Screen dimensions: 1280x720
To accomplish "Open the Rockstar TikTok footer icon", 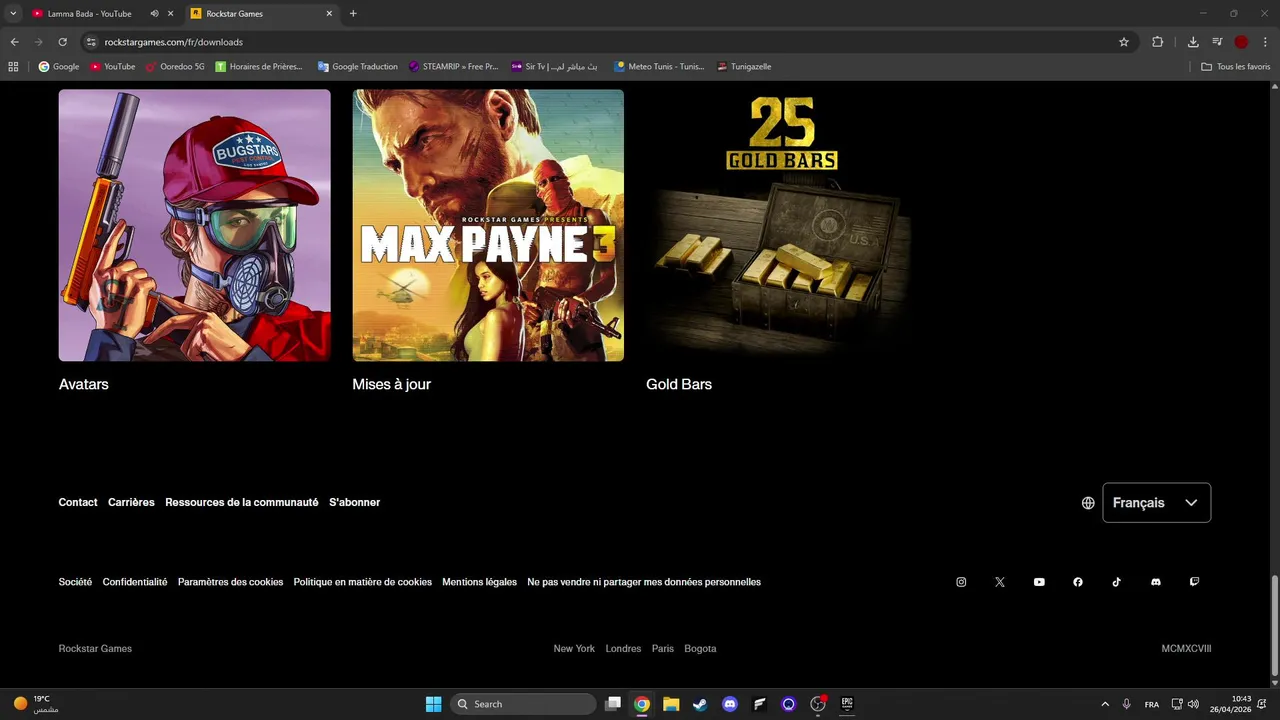I will 1117,582.
